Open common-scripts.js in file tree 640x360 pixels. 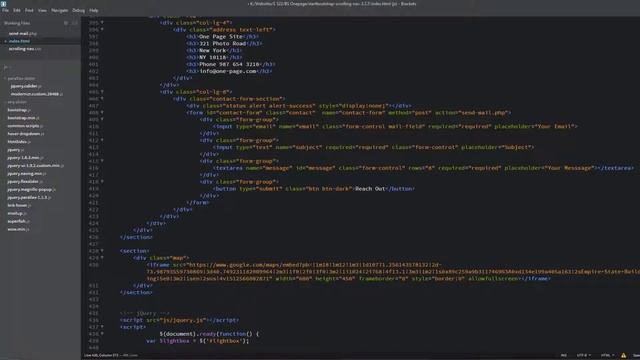coord(25,126)
